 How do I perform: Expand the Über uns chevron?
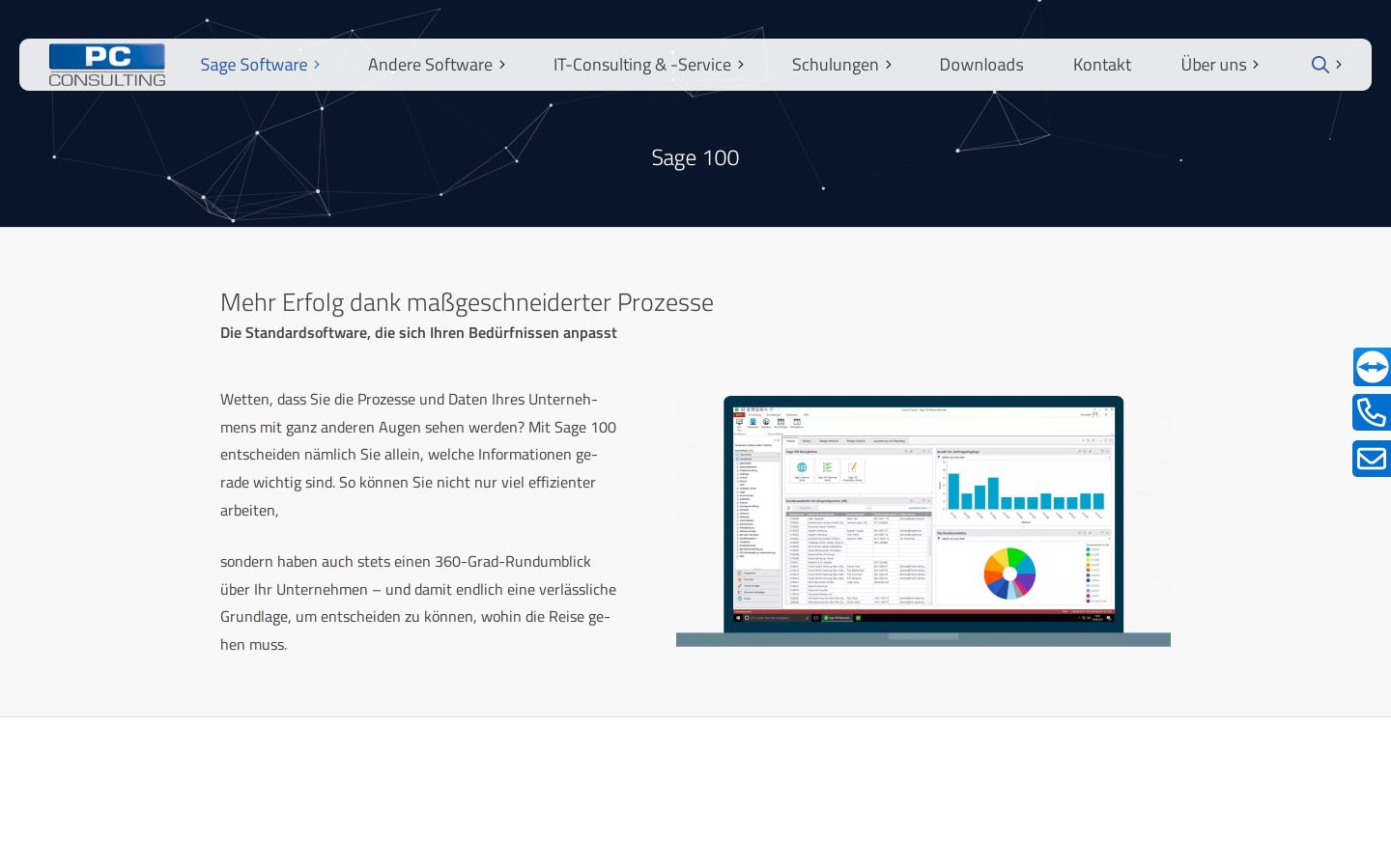1256,65
